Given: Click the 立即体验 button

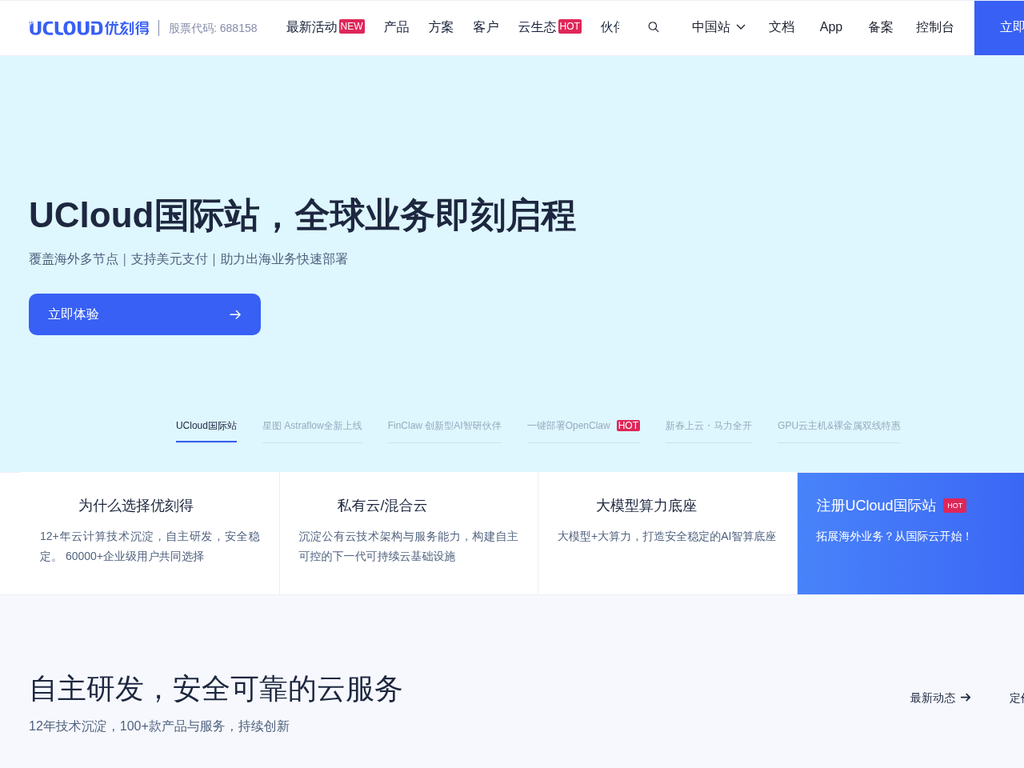Looking at the screenshot, I should click(144, 314).
